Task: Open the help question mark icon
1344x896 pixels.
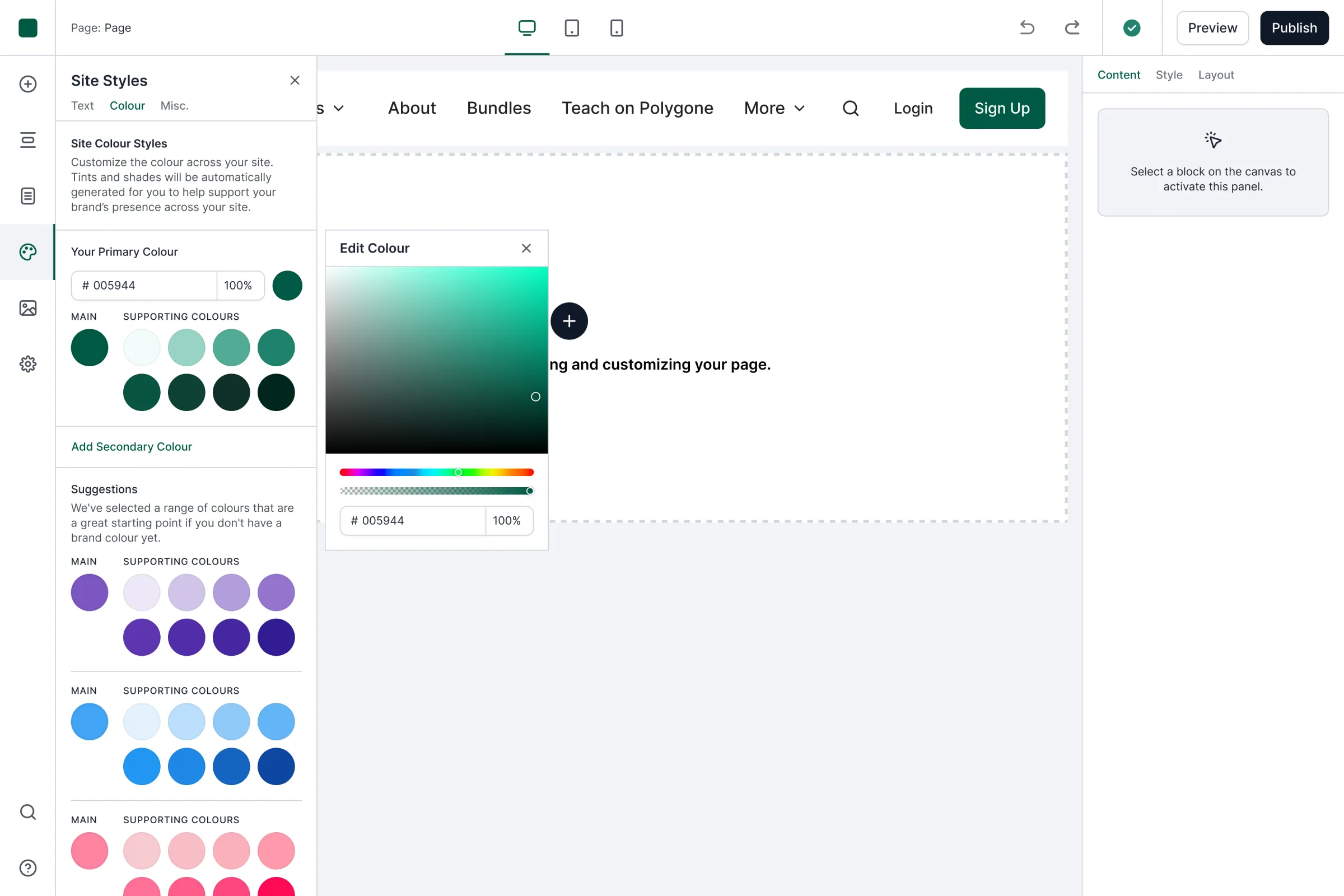Action: (27, 868)
